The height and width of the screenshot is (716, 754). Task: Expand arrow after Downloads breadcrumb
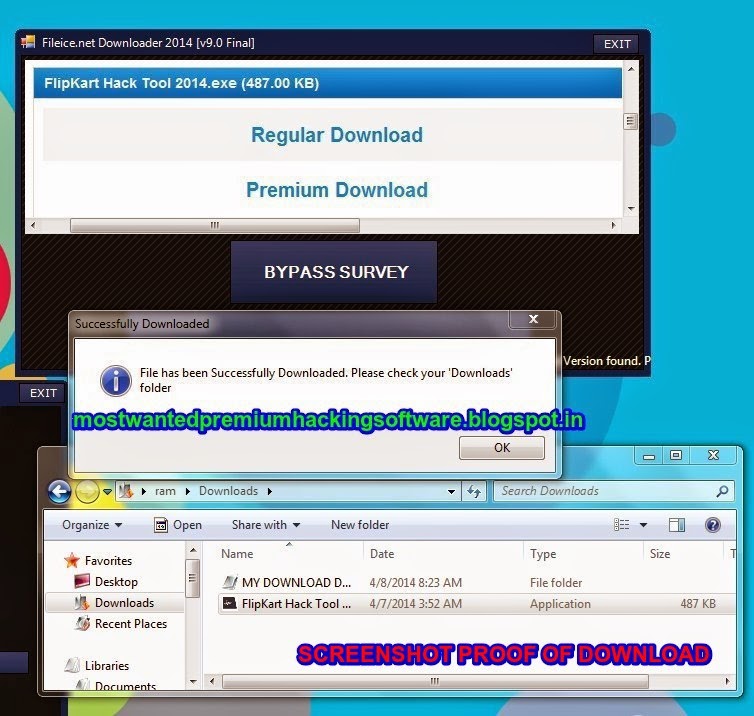pos(270,491)
